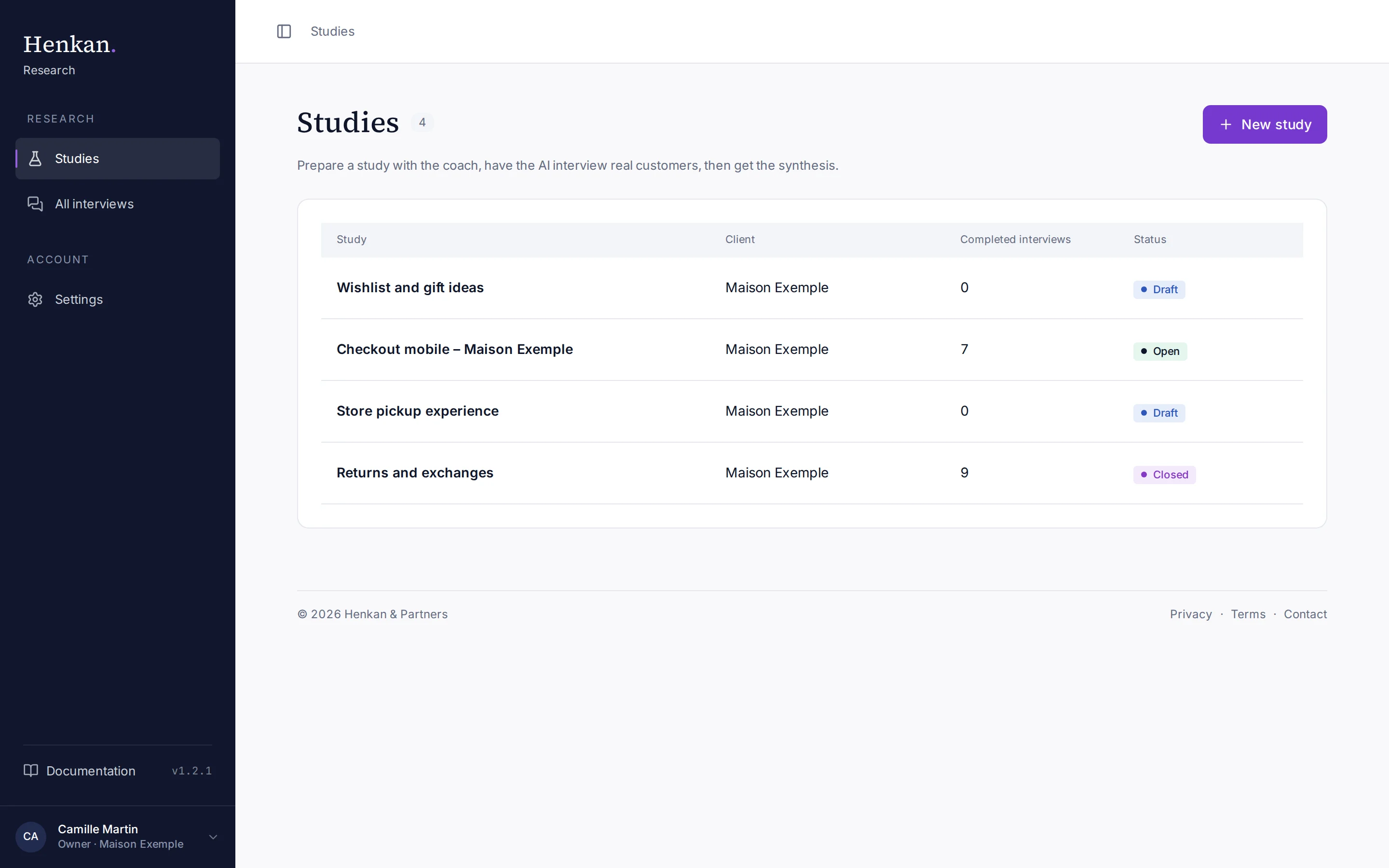Create a New study
Viewport: 1389px width, 868px height.
pos(1265,124)
